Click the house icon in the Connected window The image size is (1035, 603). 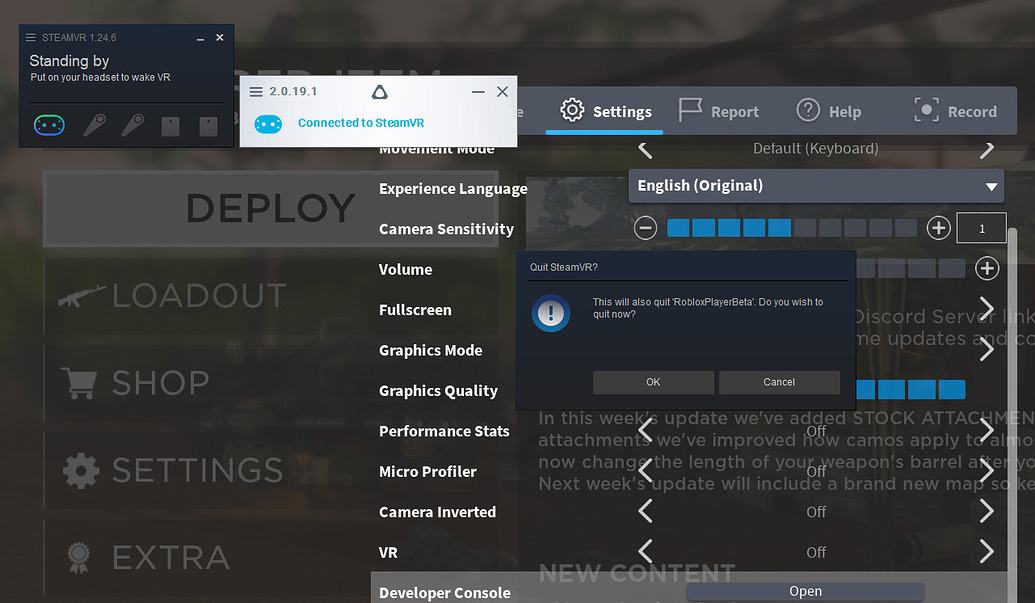(x=379, y=91)
